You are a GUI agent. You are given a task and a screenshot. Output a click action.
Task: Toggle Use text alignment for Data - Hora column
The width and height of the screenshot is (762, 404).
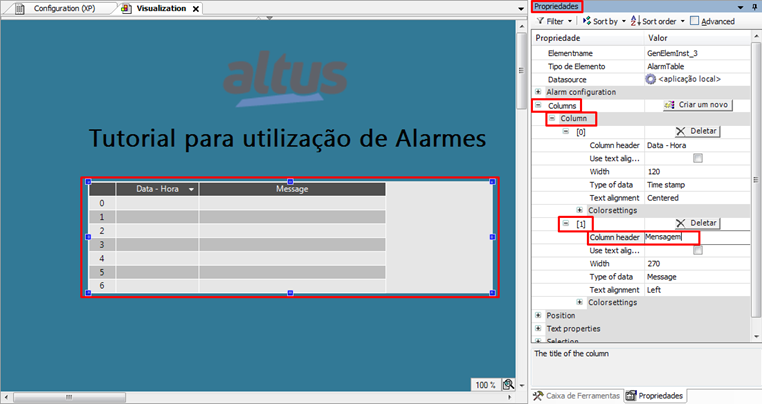[698, 158]
